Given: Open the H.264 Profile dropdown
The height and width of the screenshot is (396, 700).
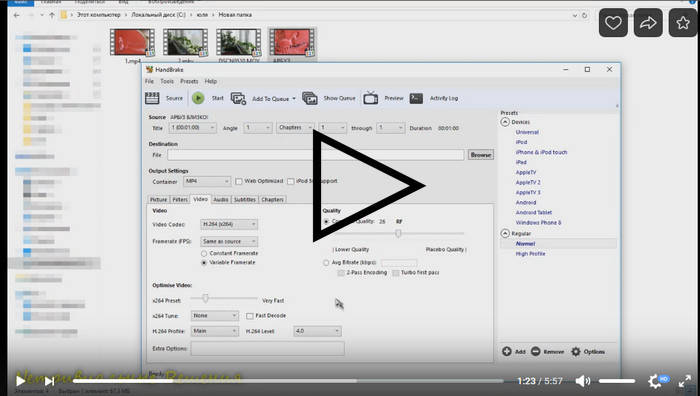Looking at the screenshot, I should click(214, 331).
